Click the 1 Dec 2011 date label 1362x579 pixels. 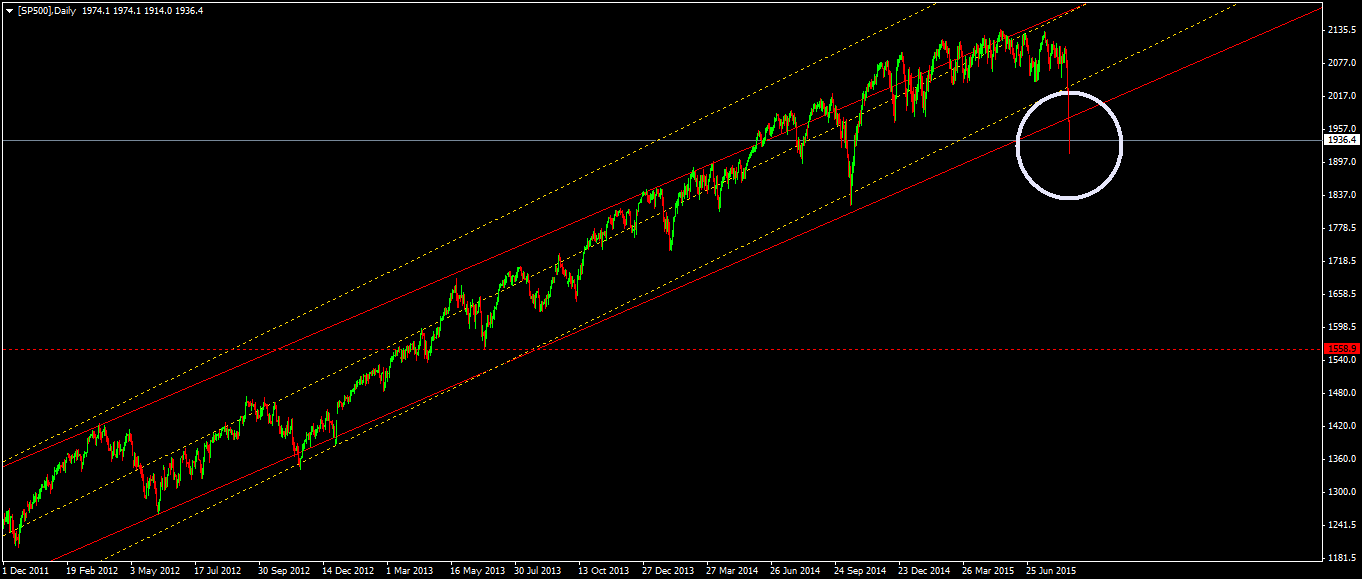(25, 571)
